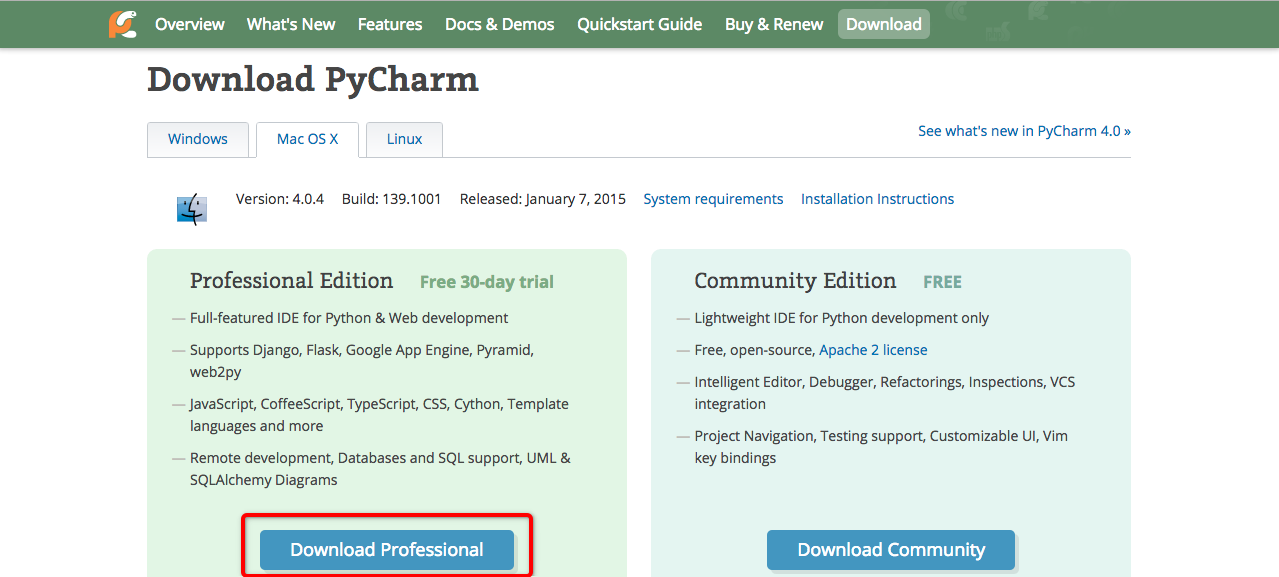Open See what's new in PyCharm 4.0
This screenshot has height=577, width=1279.
pyautogui.click(x=1024, y=131)
